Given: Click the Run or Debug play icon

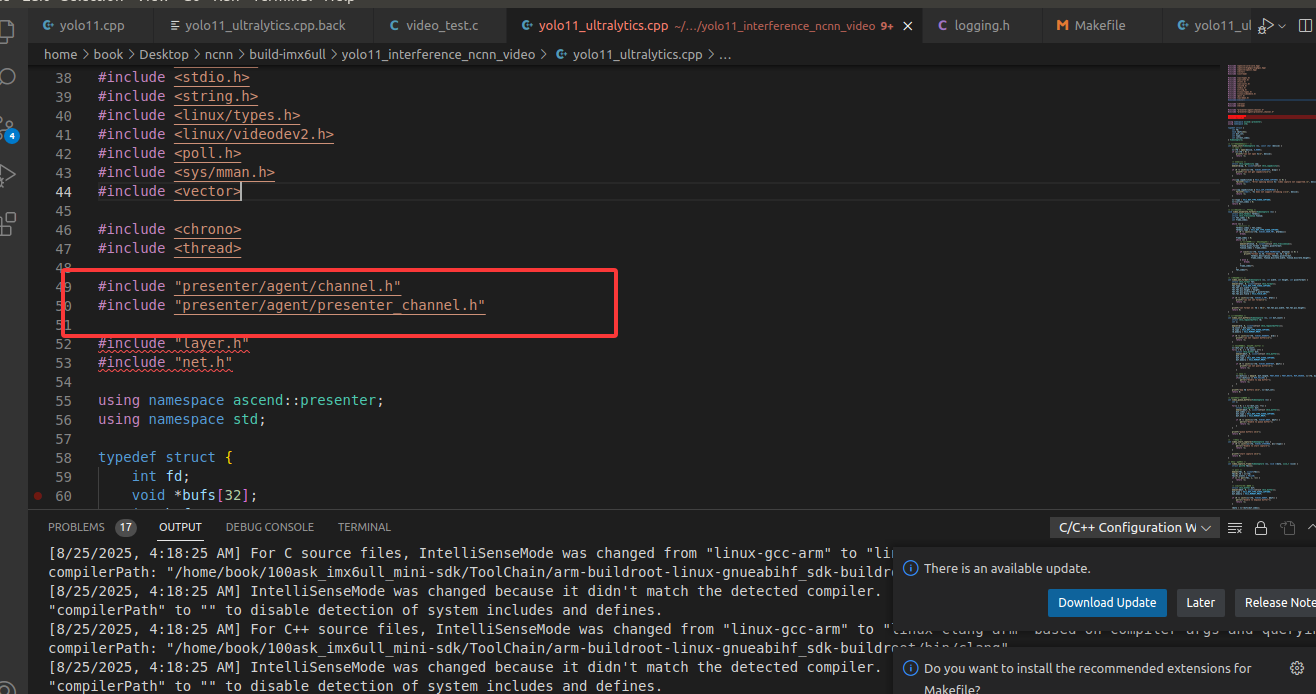Looking at the screenshot, I should [1268, 25].
